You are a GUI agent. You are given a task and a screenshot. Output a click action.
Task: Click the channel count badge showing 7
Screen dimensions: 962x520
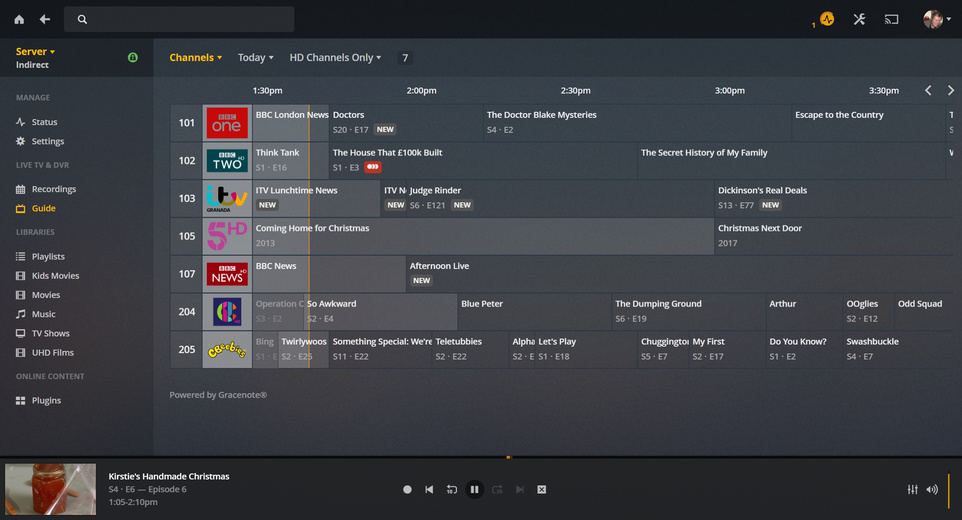tap(405, 58)
